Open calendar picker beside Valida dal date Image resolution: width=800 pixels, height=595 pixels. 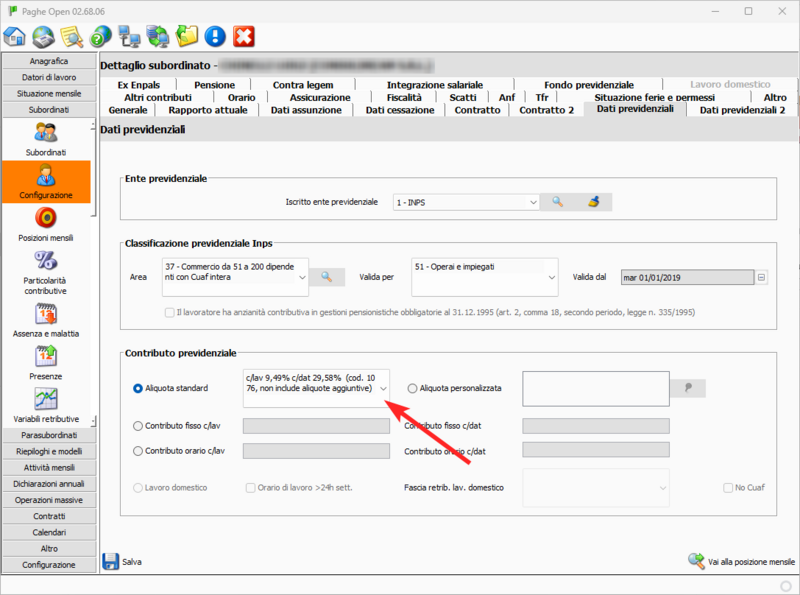(761, 277)
